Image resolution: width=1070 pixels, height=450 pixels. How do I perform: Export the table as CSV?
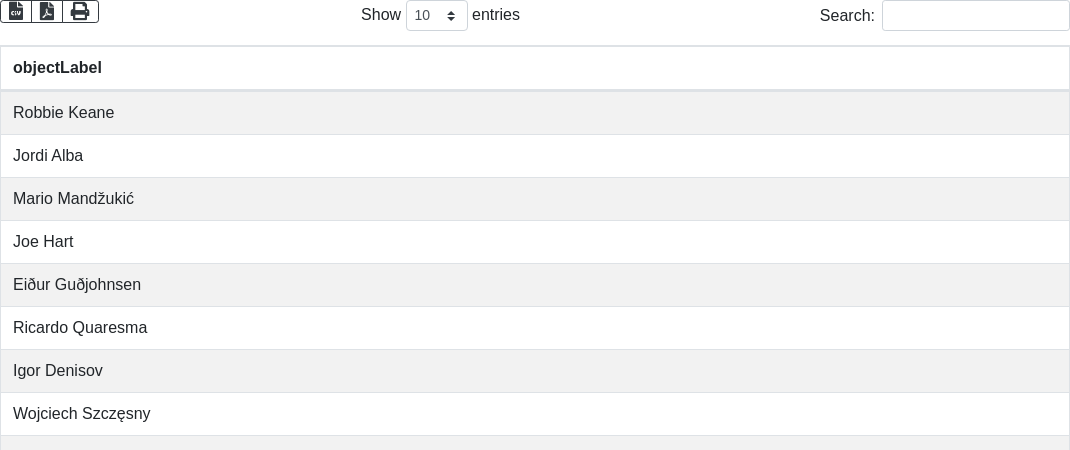click(16, 11)
